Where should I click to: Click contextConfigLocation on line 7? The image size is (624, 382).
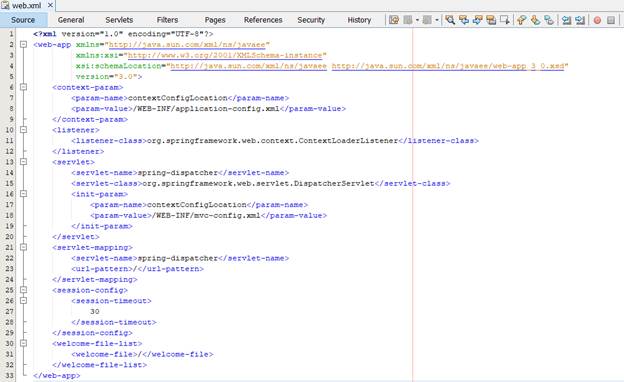coord(177,98)
